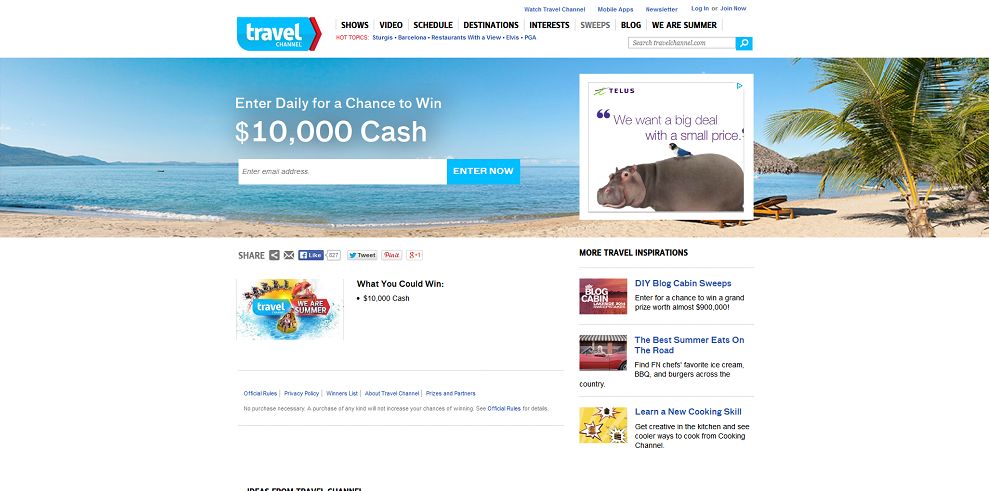Pin the page with Pinit

[392, 255]
